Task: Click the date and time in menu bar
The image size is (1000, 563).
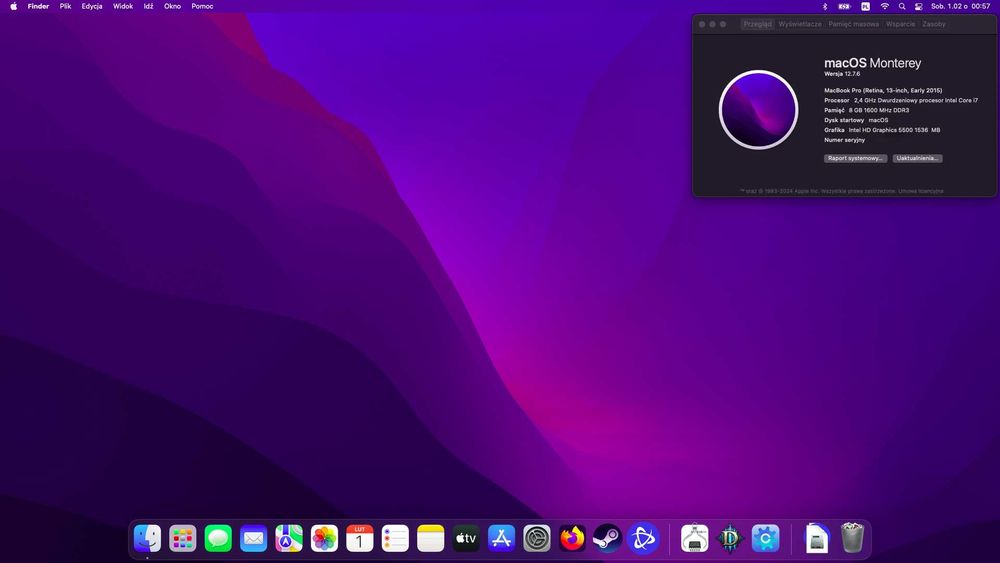Action: (x=960, y=6)
